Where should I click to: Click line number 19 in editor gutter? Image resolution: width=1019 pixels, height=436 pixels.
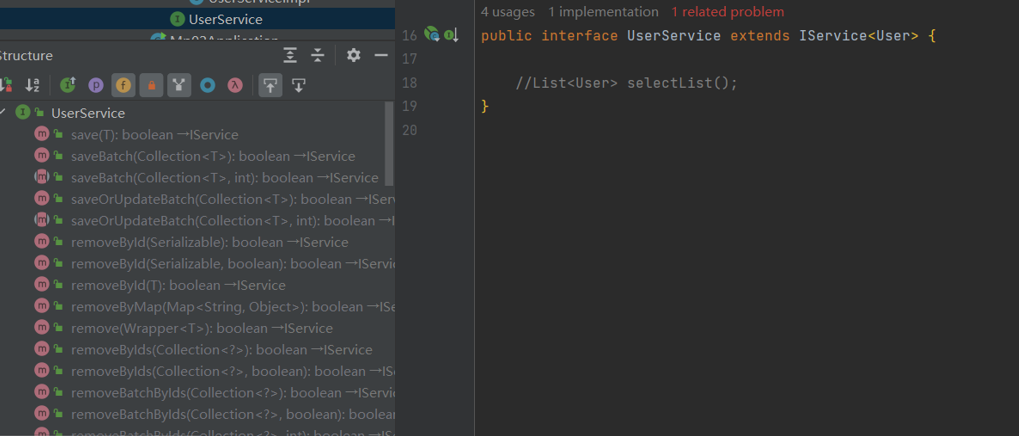pyautogui.click(x=409, y=107)
